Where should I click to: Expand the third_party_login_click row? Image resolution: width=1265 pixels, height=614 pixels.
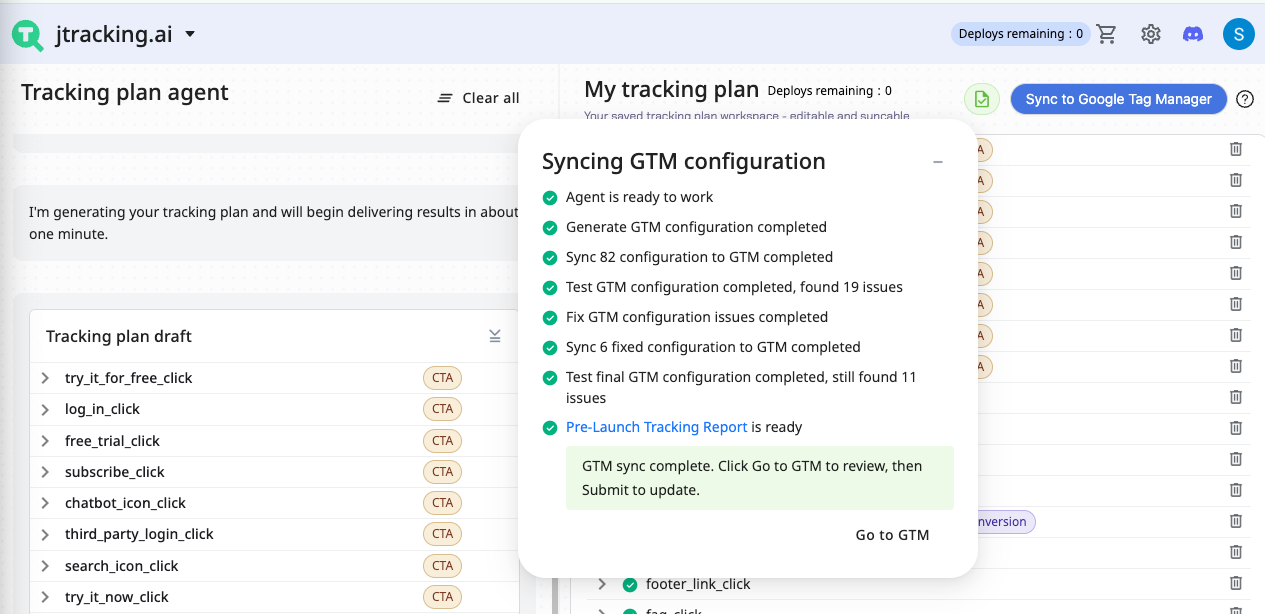click(x=45, y=534)
